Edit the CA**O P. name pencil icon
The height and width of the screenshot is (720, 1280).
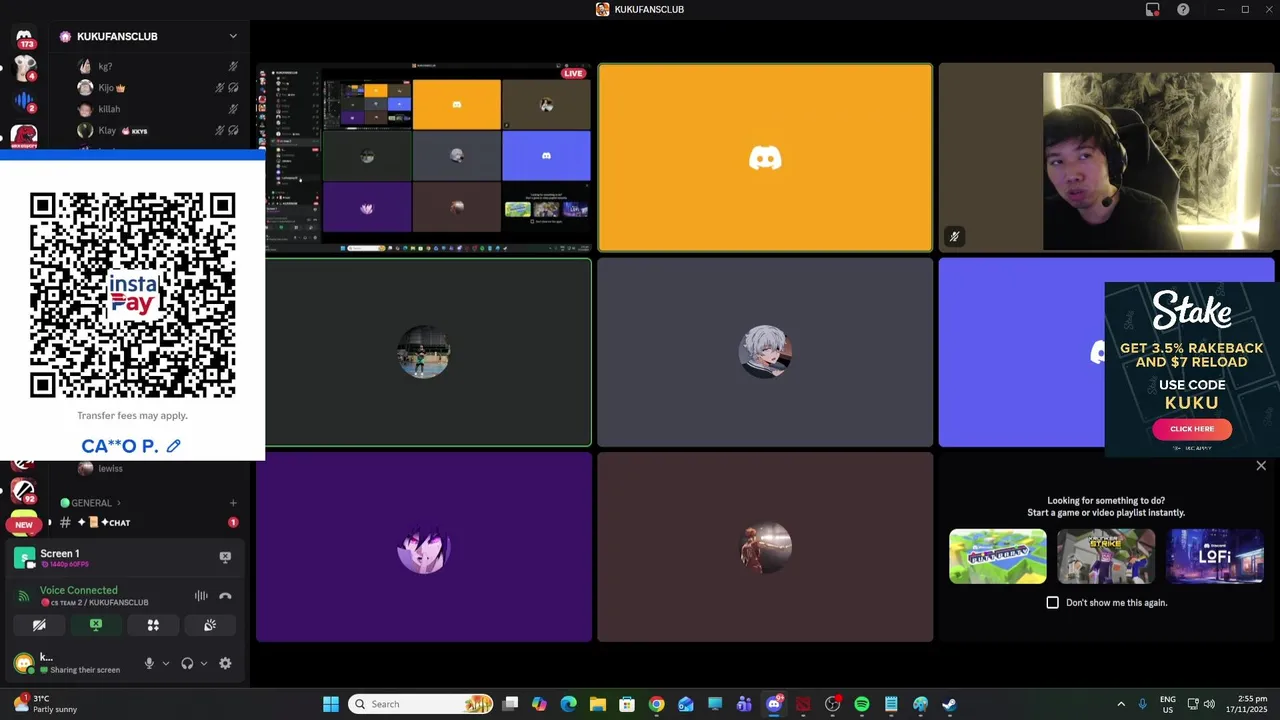point(173,446)
